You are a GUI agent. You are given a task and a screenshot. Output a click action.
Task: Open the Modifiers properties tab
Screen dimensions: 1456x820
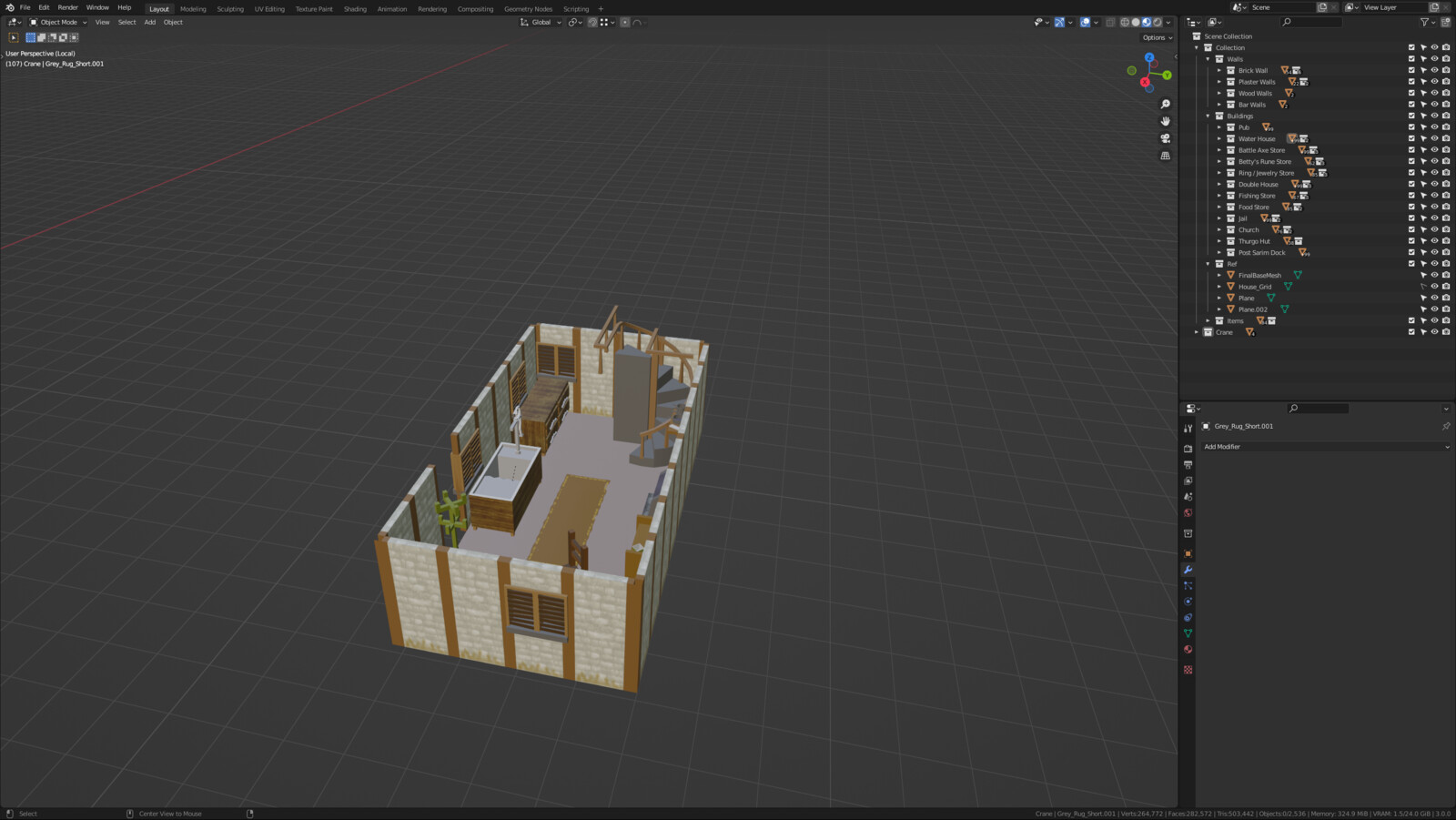click(1188, 570)
